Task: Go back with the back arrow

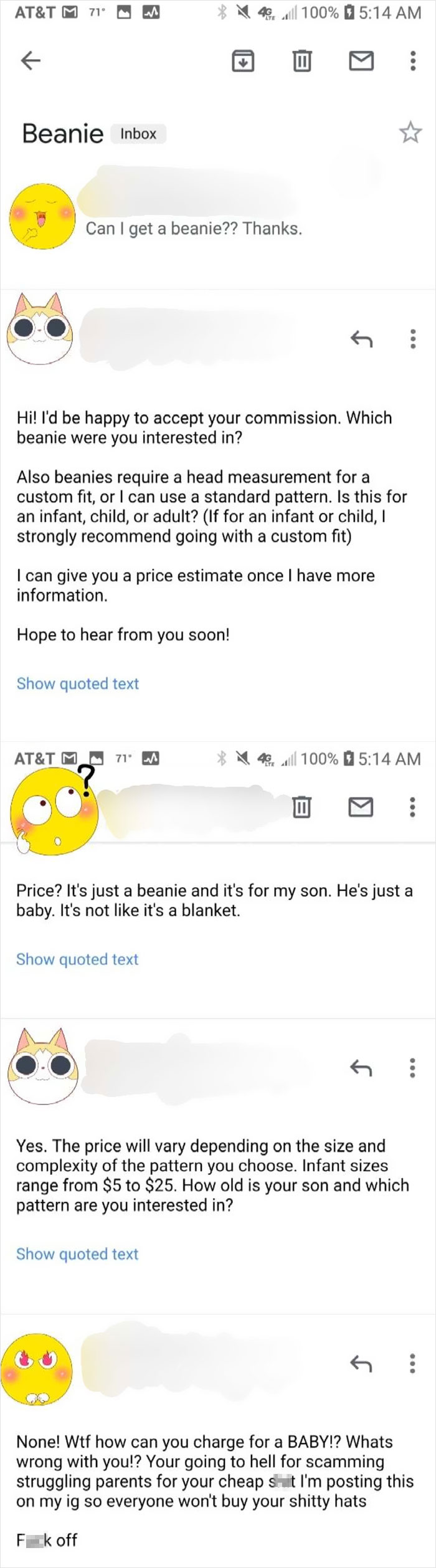Action: click(30, 60)
